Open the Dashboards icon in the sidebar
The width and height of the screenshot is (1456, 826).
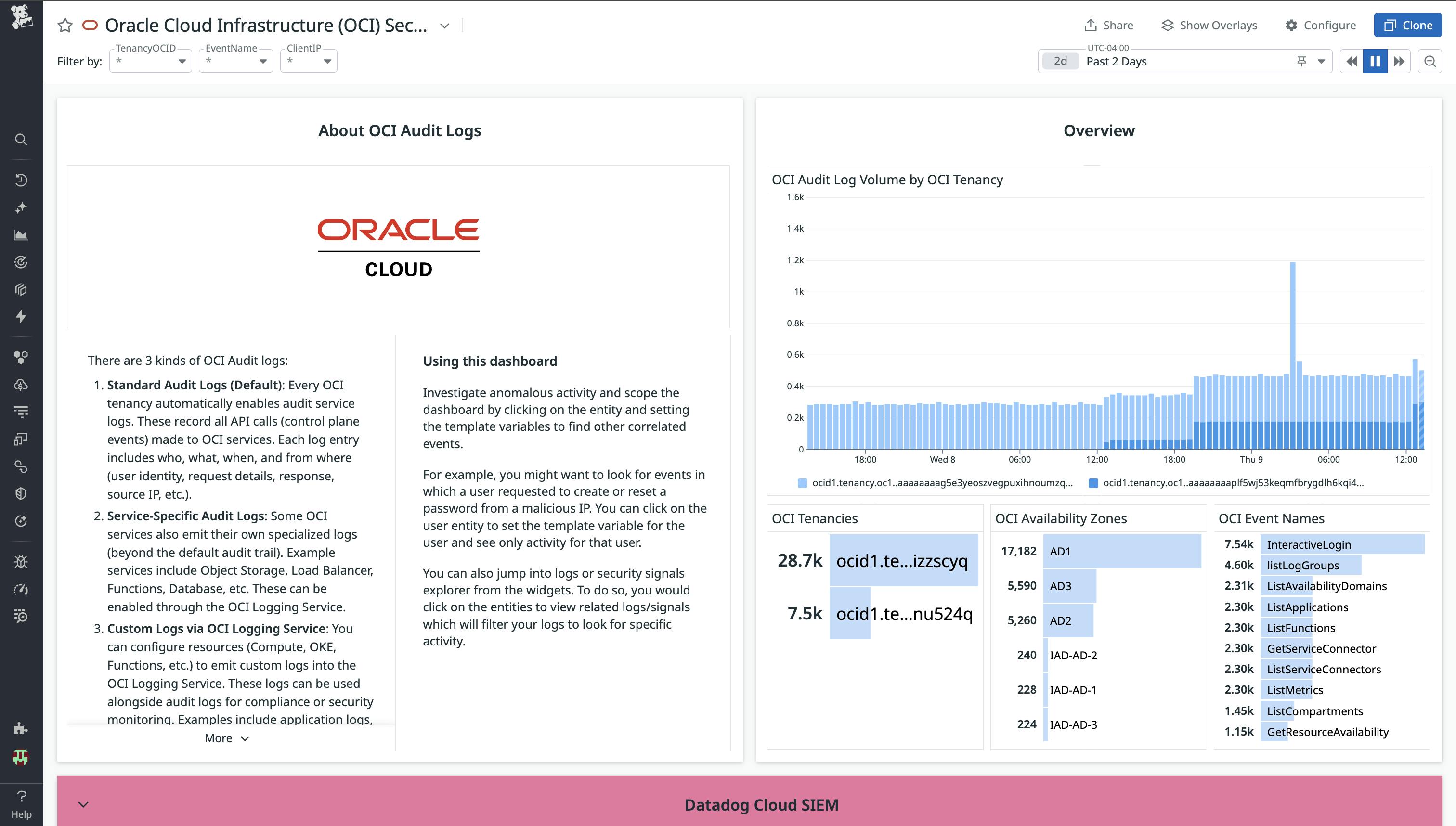(x=21, y=289)
